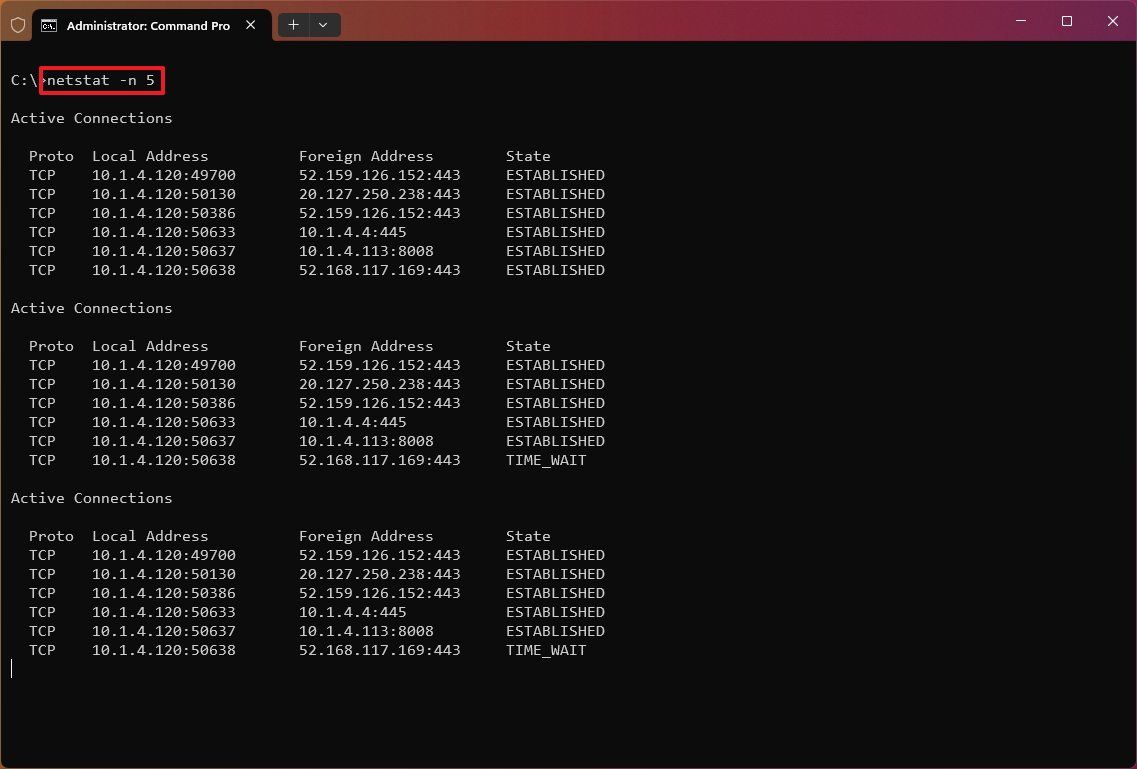Image resolution: width=1137 pixels, height=769 pixels.
Task: Place cursor at the blinking terminal cursor
Action: pos(11,668)
